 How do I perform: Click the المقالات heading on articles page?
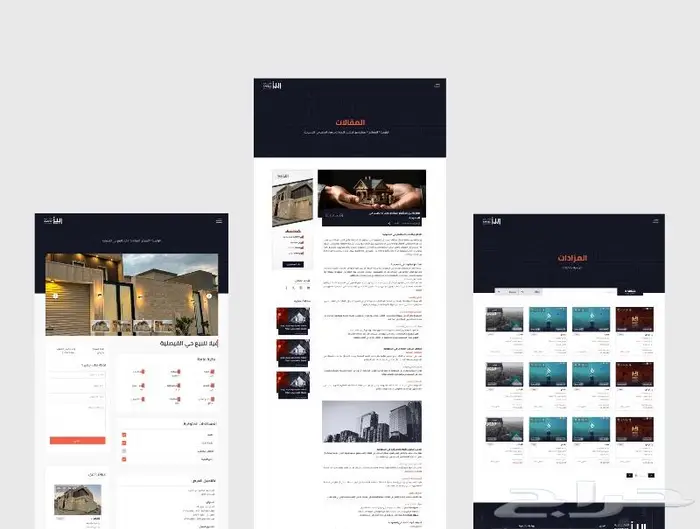coord(350,122)
